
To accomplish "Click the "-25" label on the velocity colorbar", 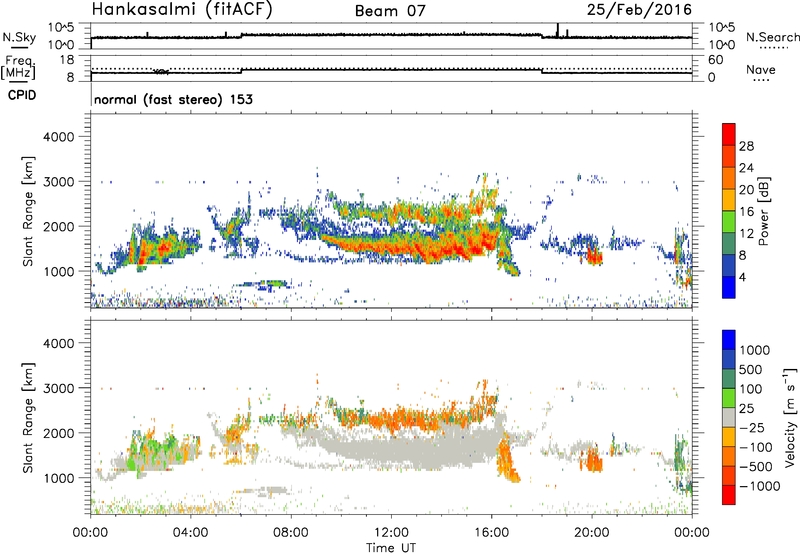I will tap(752, 428).
